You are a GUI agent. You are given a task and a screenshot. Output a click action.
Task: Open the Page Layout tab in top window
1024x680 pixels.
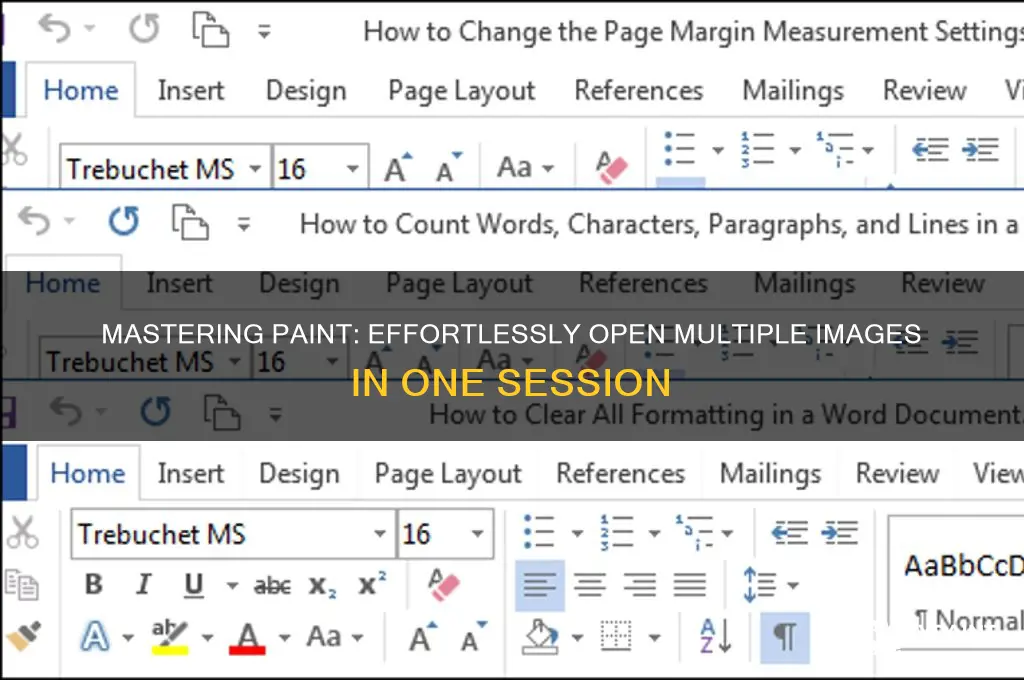click(462, 91)
